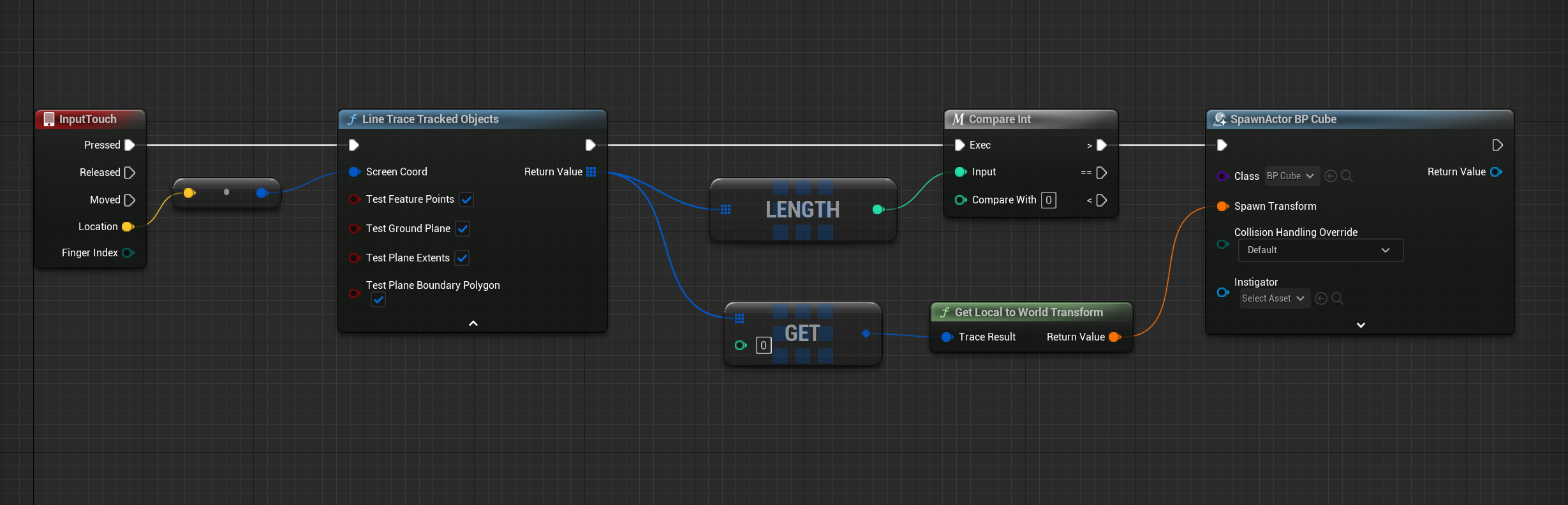The height and width of the screenshot is (505, 1568).
Task: Click the Collision Handling Override input pin
Action: click(x=1222, y=244)
